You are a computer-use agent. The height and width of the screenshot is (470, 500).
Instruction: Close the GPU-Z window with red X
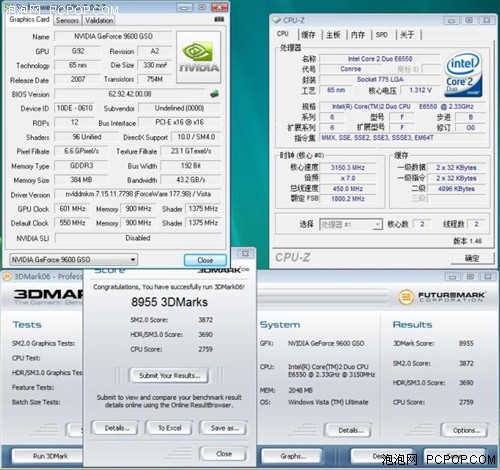click(x=220, y=7)
